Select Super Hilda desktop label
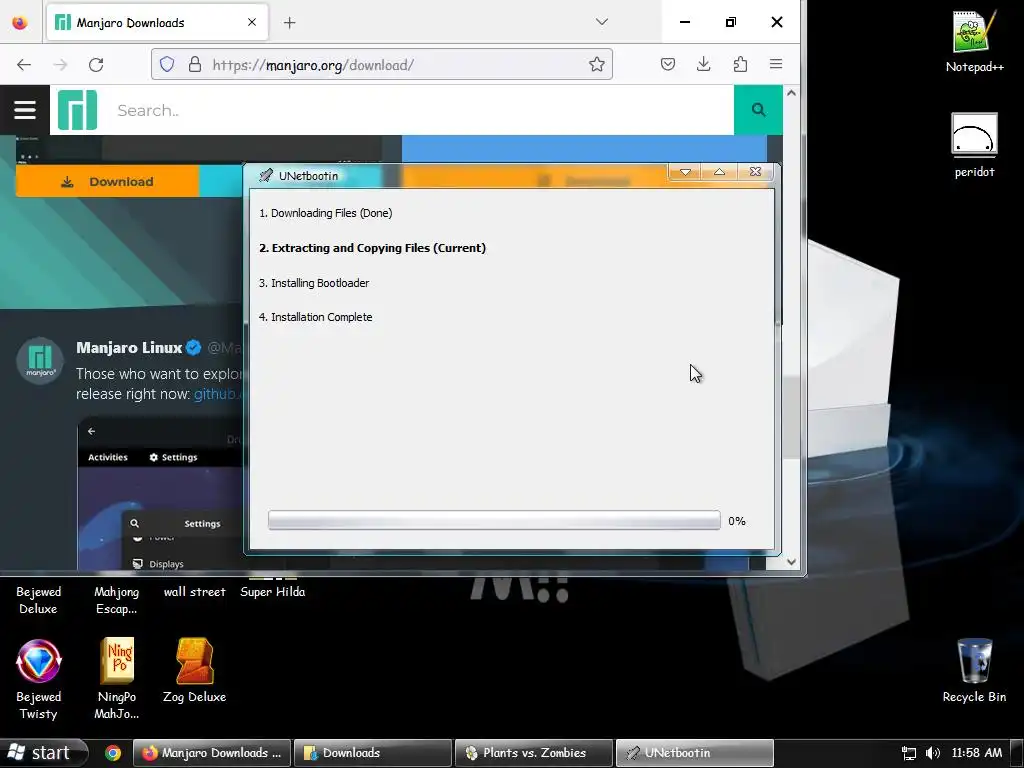The image size is (1024, 768). tap(272, 592)
